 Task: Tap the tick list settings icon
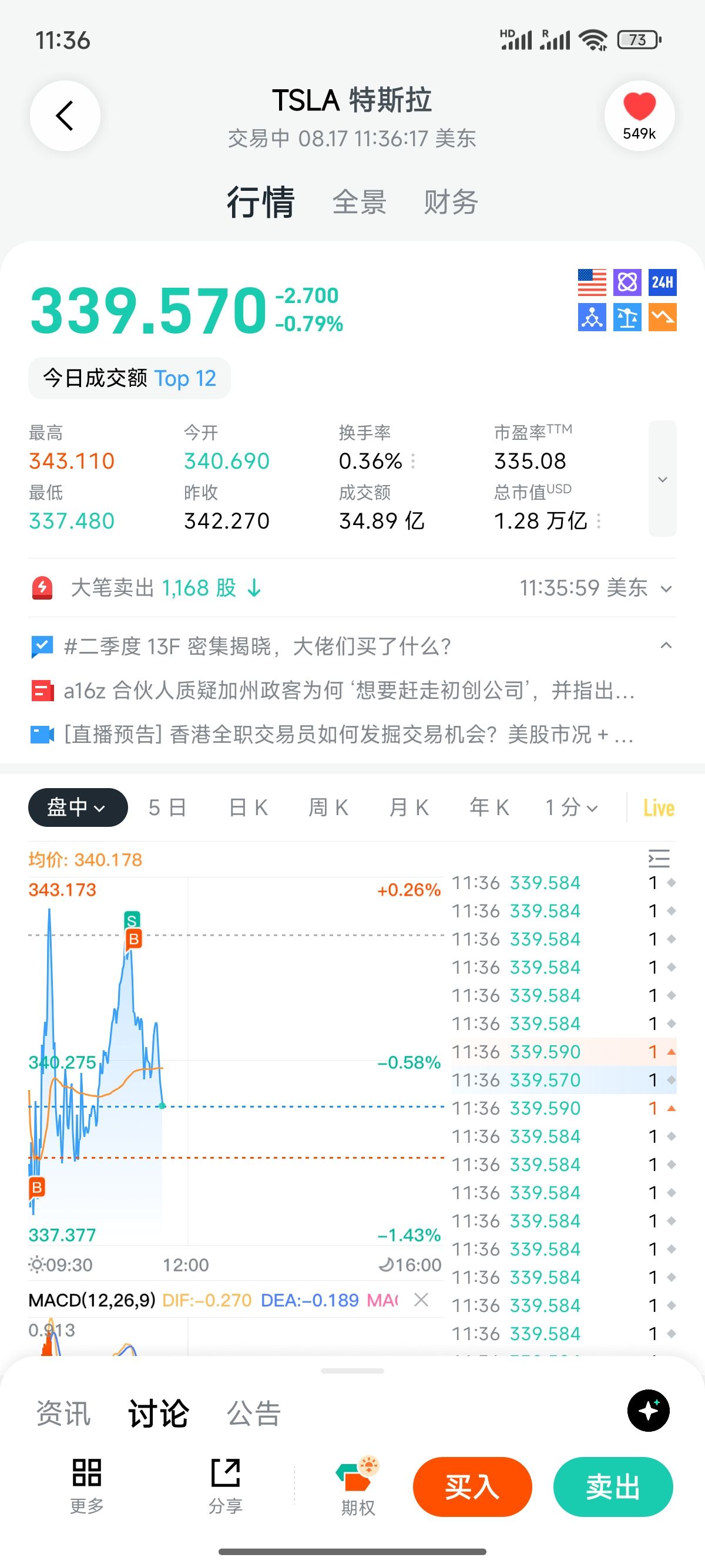[x=659, y=858]
